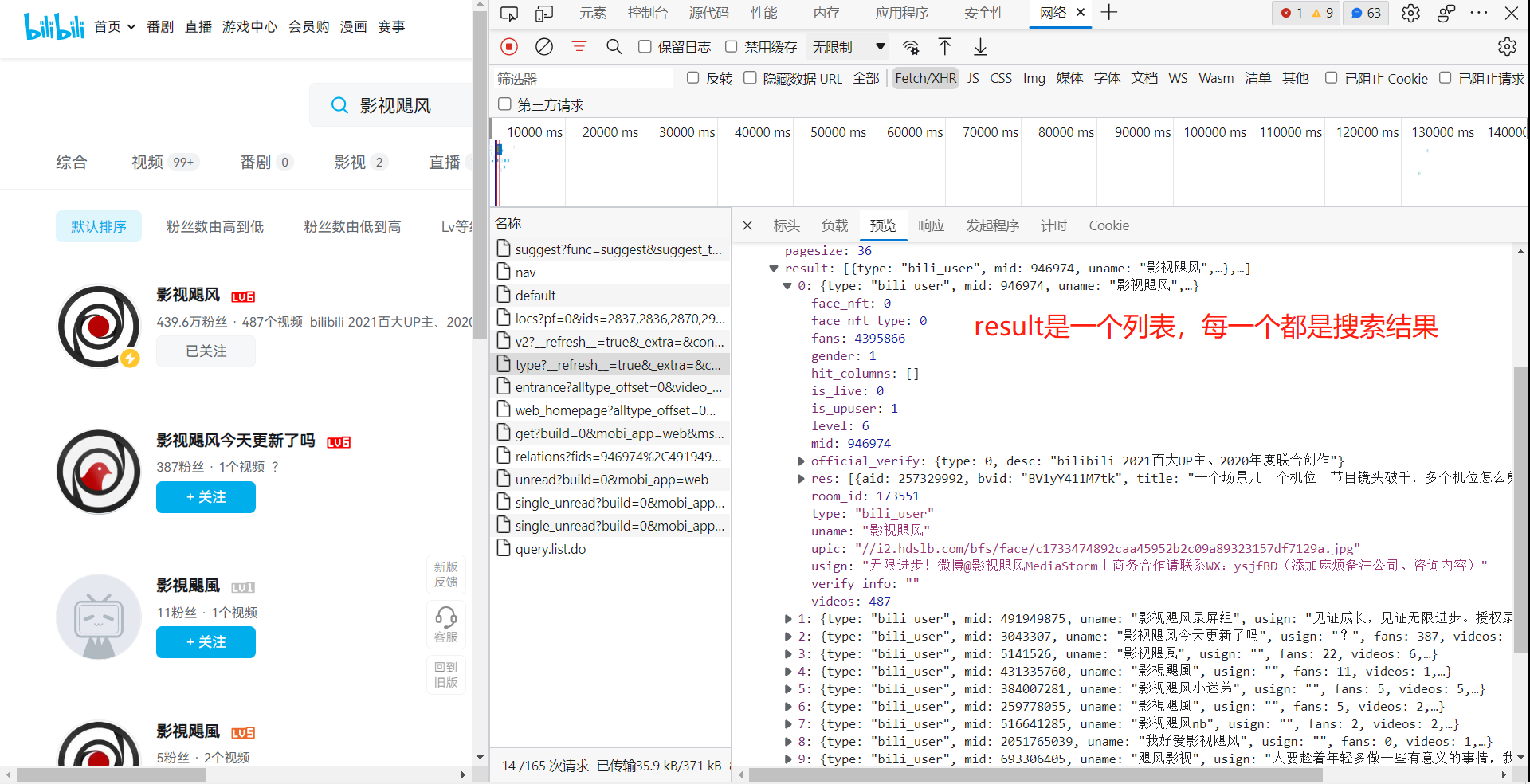This screenshot has width=1530, height=784.
Task: Open network search magnifier
Action: pos(614,47)
